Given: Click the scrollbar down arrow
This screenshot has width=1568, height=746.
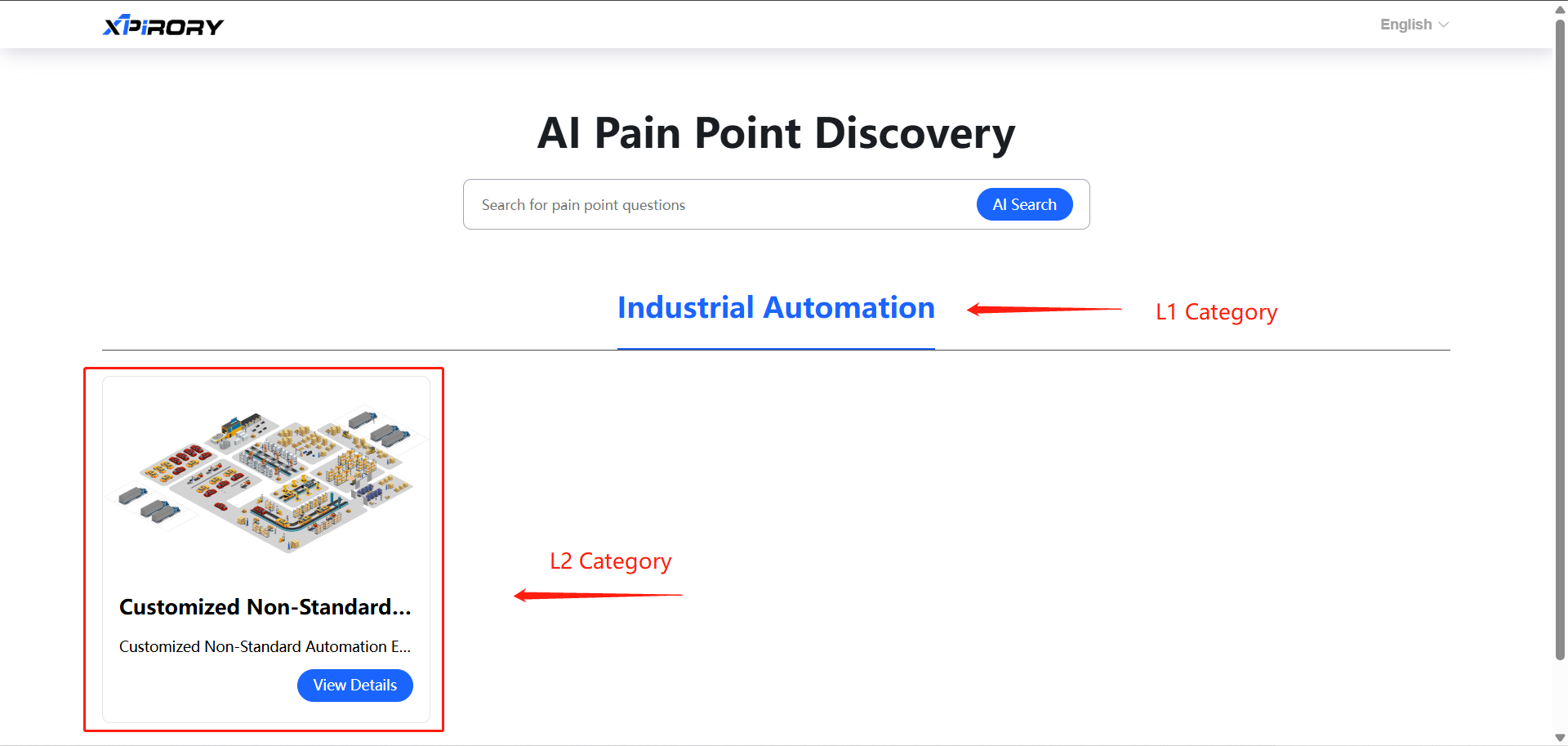Looking at the screenshot, I should pyautogui.click(x=1560, y=738).
